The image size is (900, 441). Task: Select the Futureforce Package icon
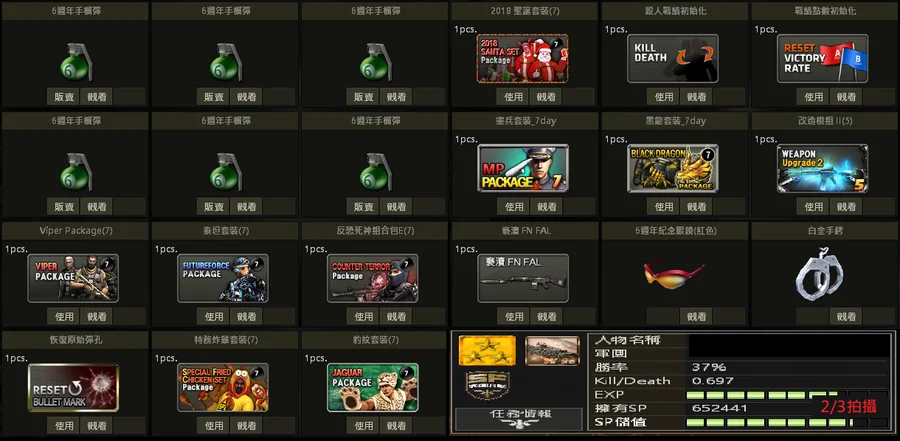pos(223,278)
